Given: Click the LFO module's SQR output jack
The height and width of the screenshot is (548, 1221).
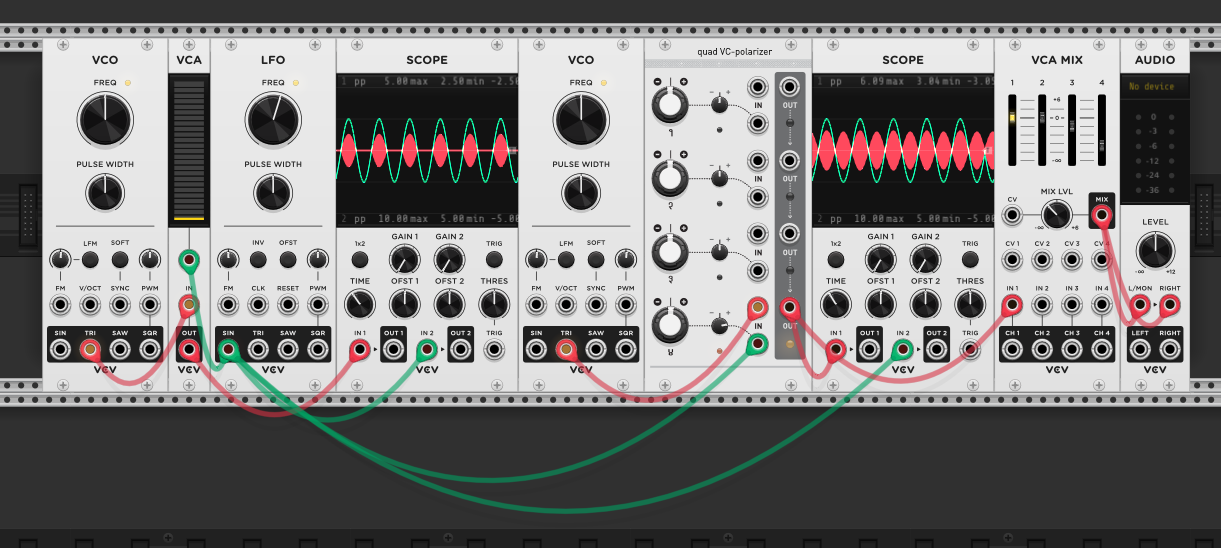Looking at the screenshot, I should point(318,350).
